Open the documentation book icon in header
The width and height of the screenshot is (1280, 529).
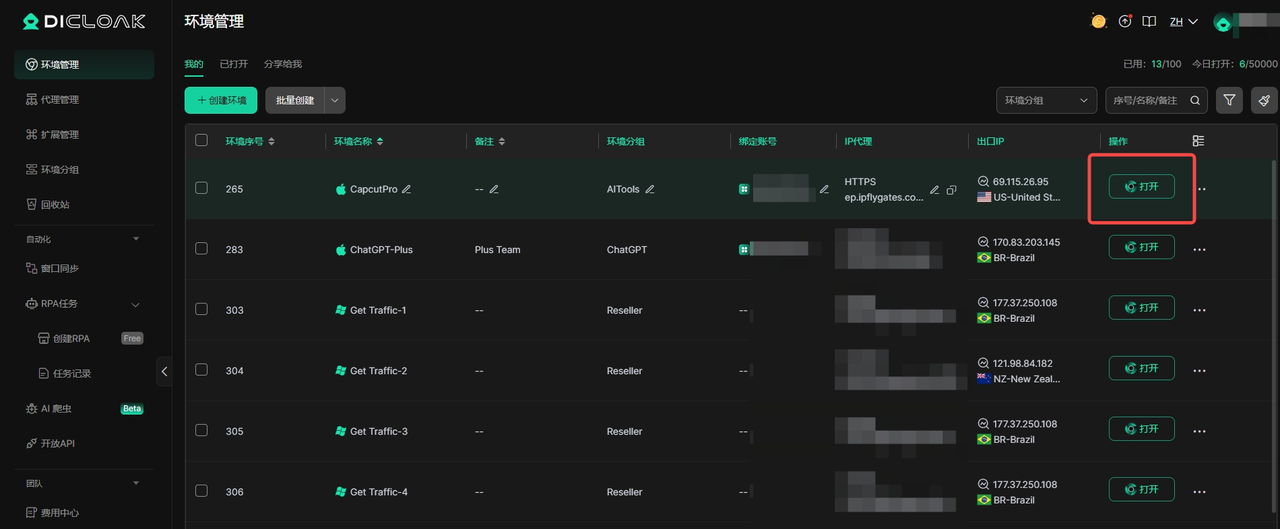[1150, 21]
